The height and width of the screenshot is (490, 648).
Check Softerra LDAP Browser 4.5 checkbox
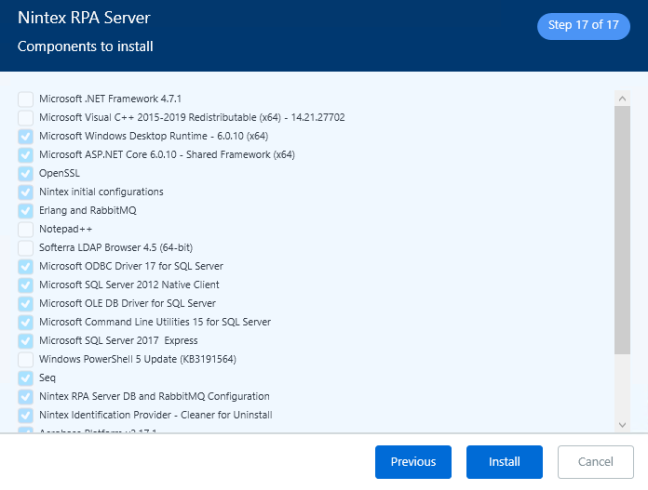coord(26,248)
